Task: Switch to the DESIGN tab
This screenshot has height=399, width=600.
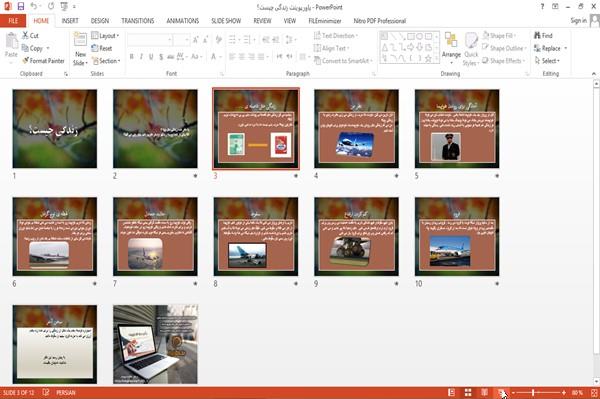Action: click(100, 21)
